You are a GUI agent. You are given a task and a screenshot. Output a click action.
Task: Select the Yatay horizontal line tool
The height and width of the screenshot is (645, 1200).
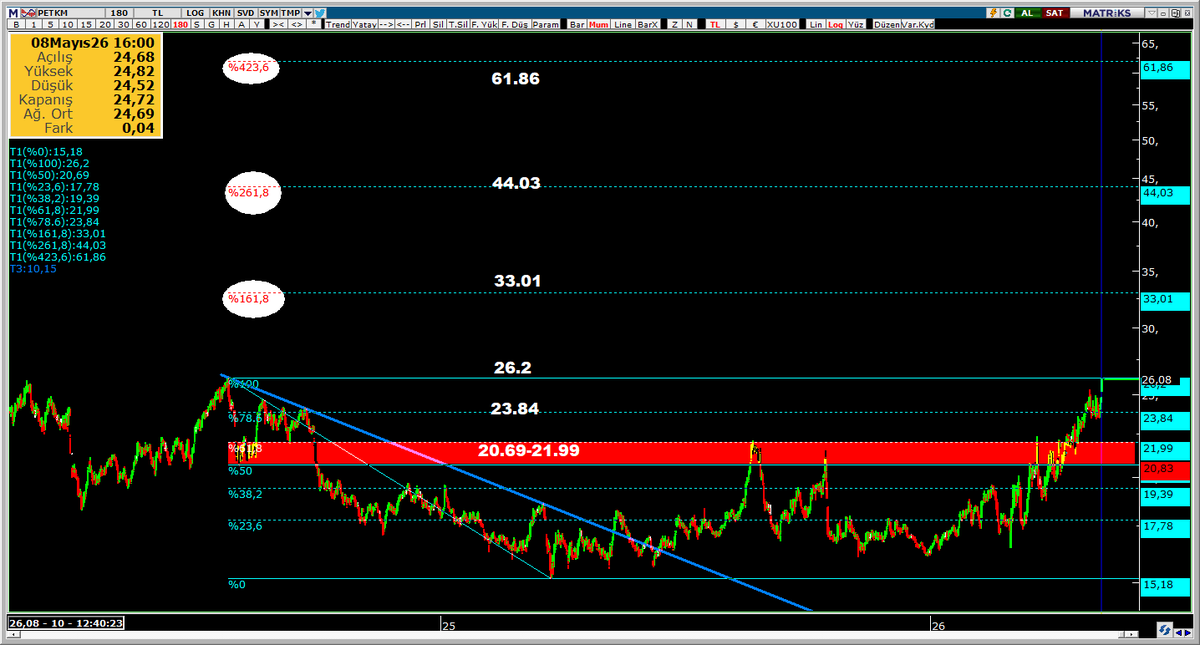coord(365,24)
